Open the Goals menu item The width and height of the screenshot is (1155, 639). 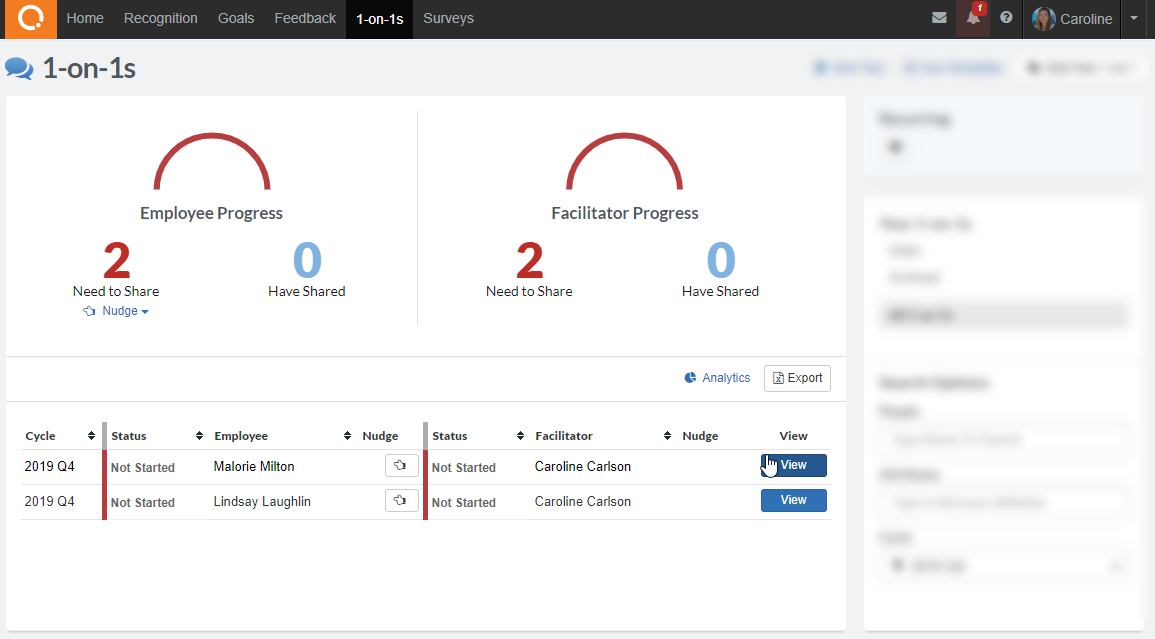[236, 19]
